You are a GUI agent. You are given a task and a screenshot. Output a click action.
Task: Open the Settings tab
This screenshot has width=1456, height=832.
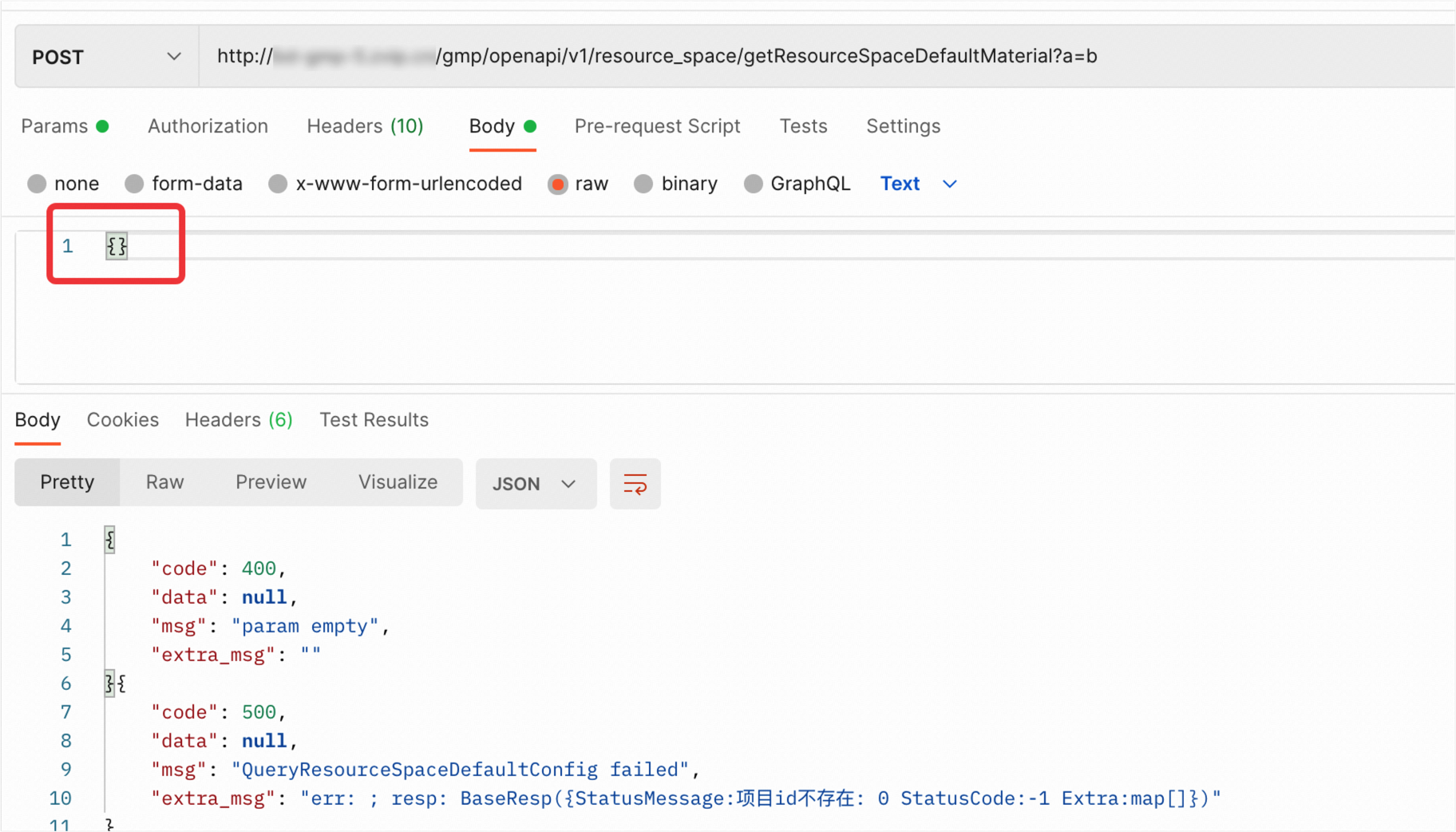click(x=903, y=126)
